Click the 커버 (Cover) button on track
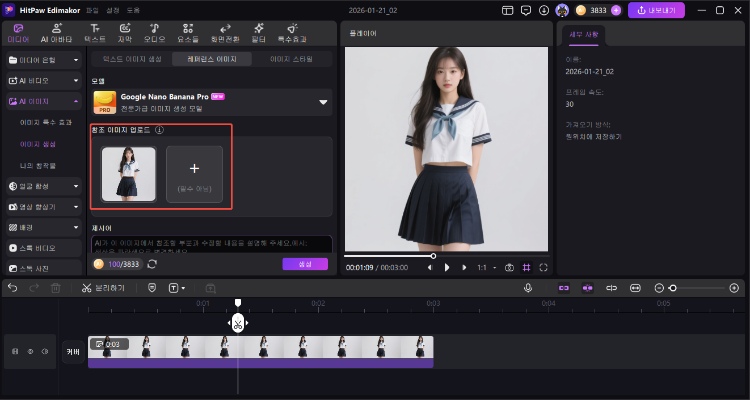 (73, 352)
